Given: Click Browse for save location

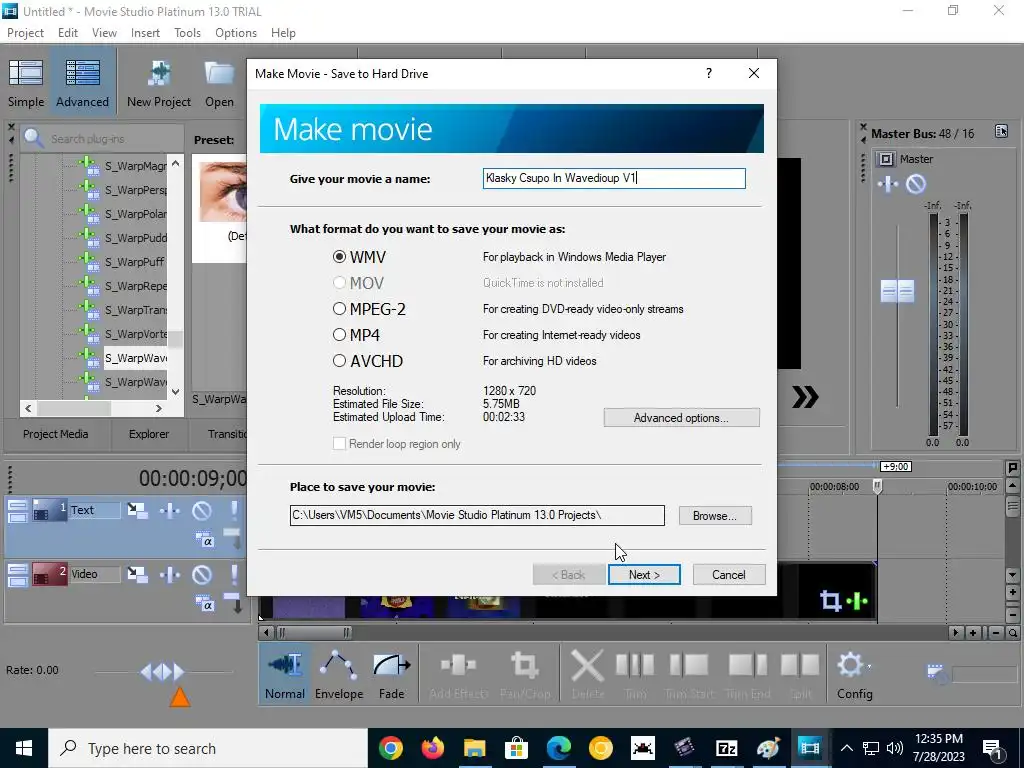Looking at the screenshot, I should pos(714,516).
